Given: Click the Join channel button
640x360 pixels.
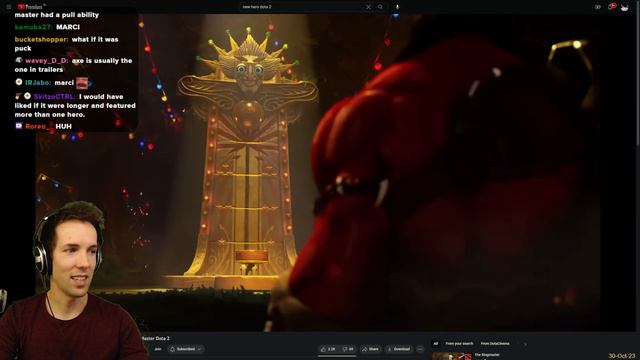Looking at the screenshot, I should [158, 349].
